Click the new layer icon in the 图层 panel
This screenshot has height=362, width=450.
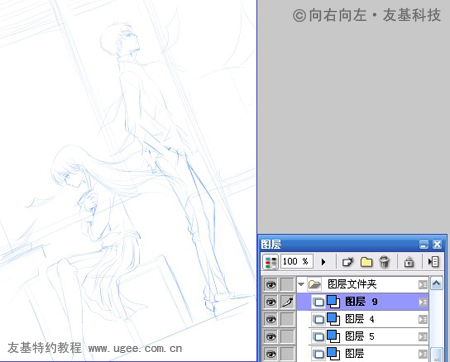tap(347, 262)
